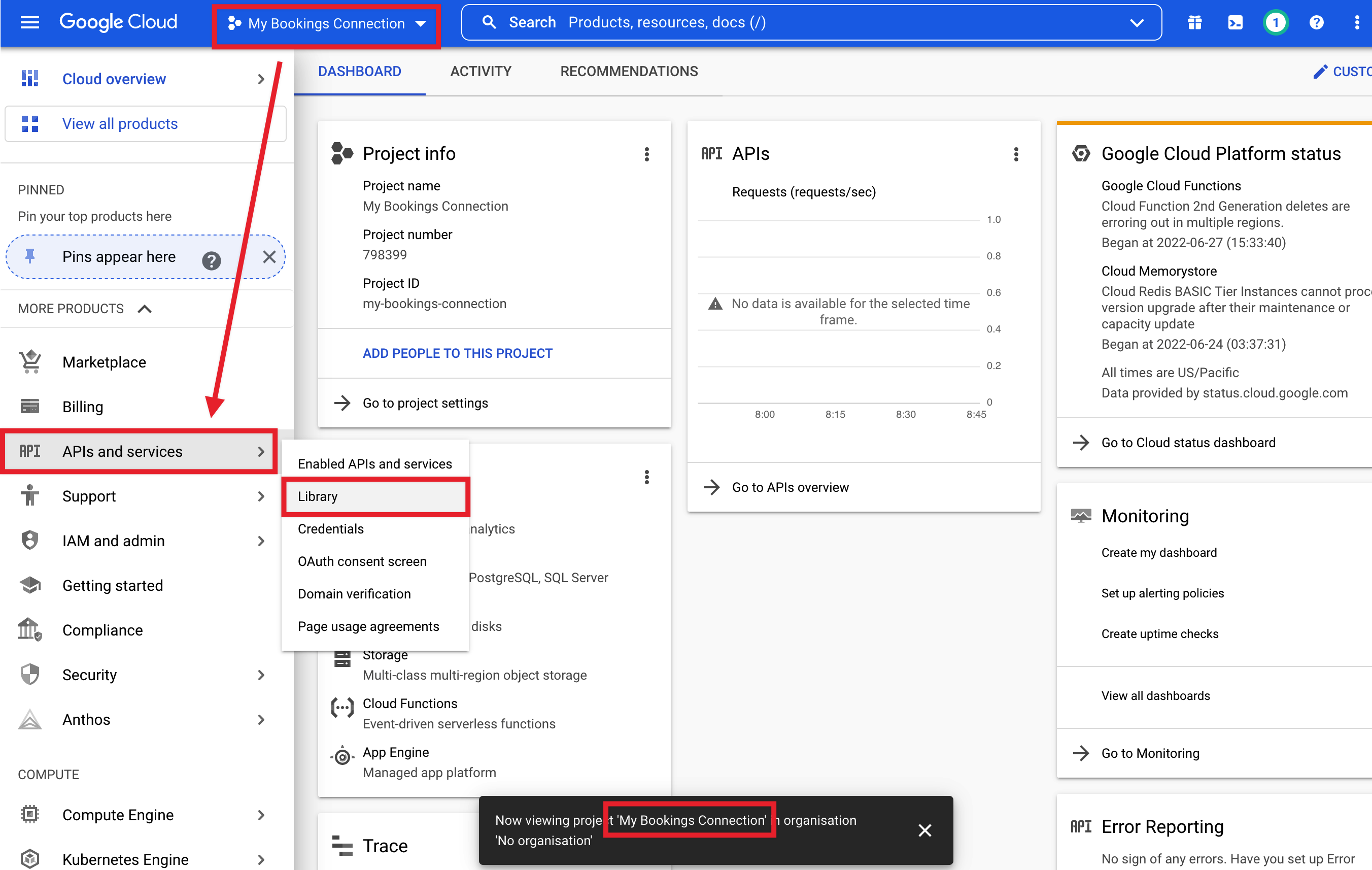This screenshot has height=870, width=1372.
Task: Expand the Anthos submenu arrow
Action: point(261,719)
